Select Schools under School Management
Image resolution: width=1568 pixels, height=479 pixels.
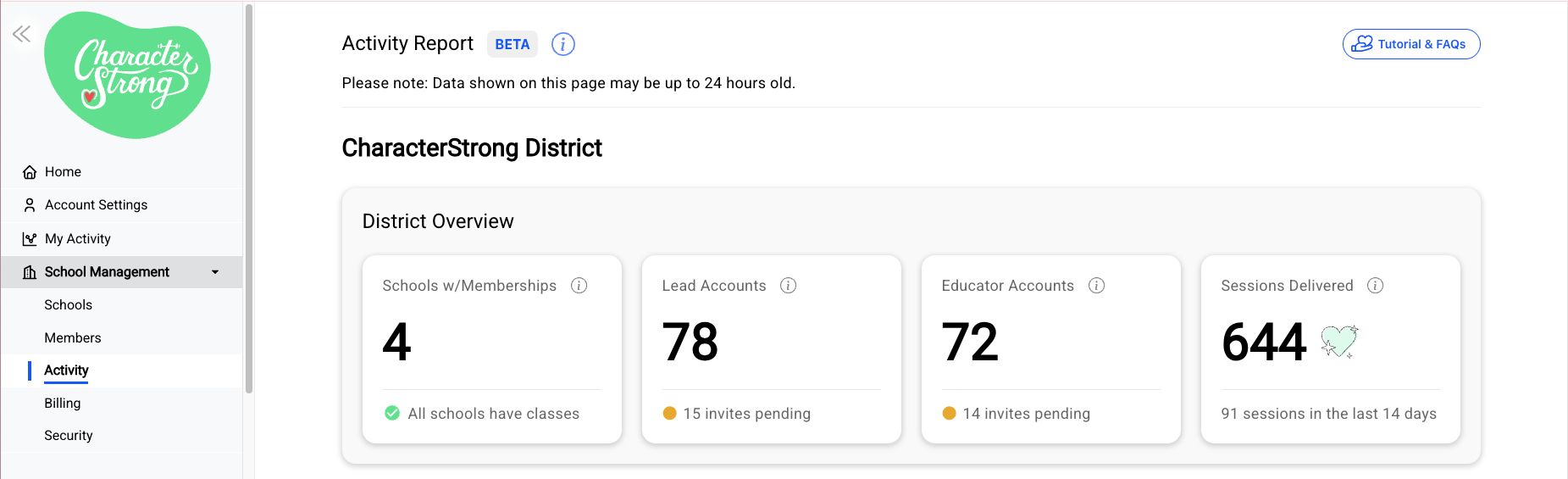click(x=69, y=305)
